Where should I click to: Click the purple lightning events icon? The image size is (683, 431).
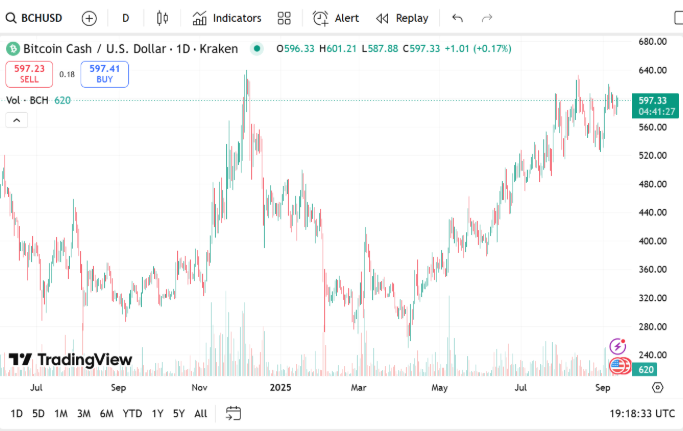pyautogui.click(x=617, y=346)
